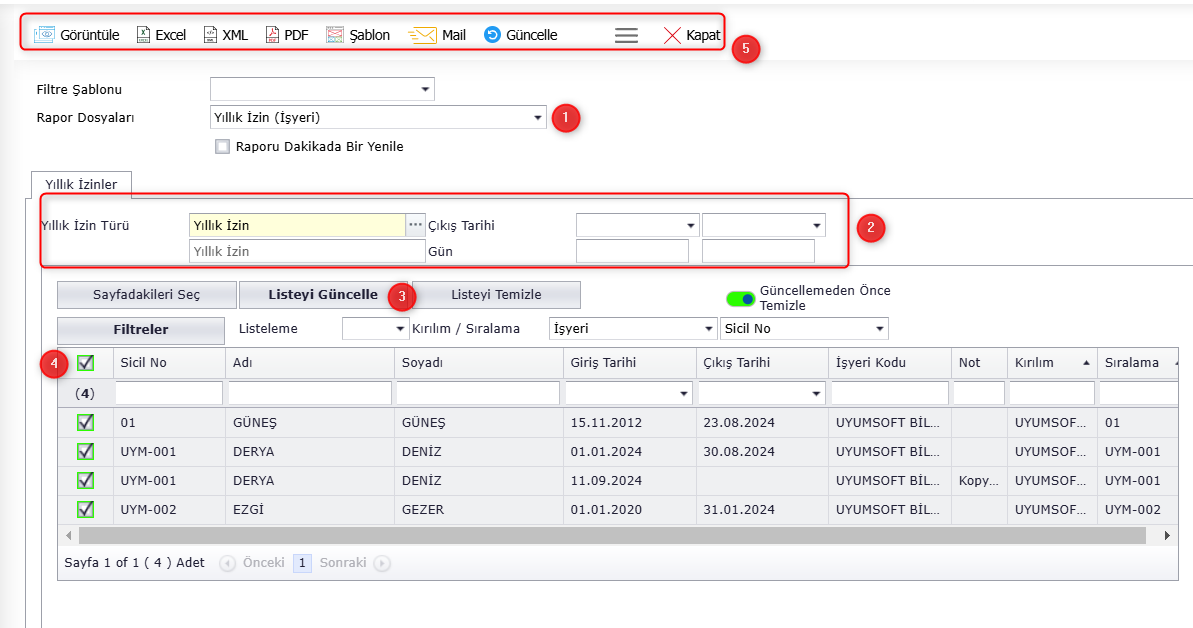1193x628 pixels.
Task: Click the Kırılım column filter field
Action: (x=1051, y=393)
